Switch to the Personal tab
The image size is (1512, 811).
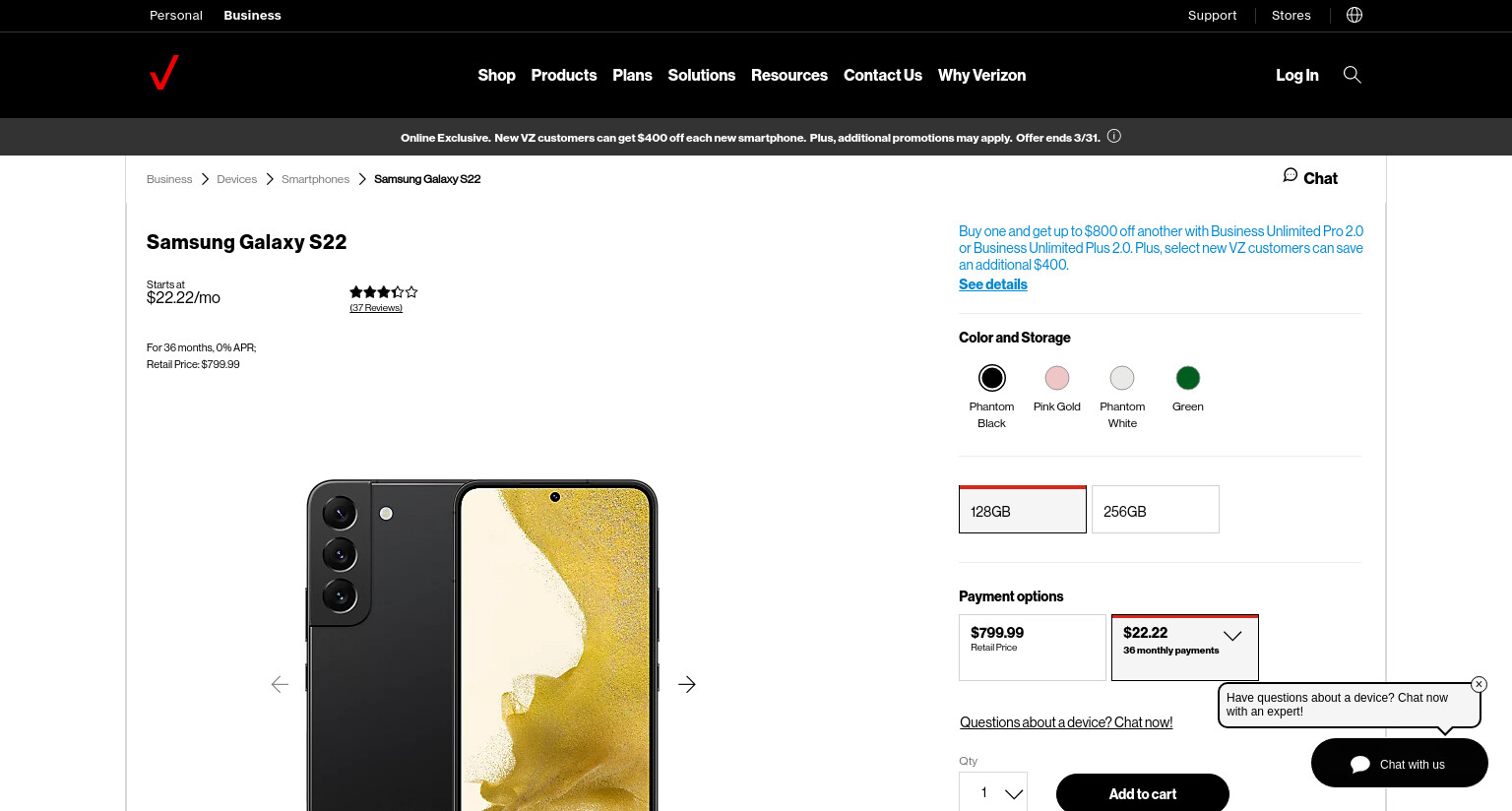176,15
